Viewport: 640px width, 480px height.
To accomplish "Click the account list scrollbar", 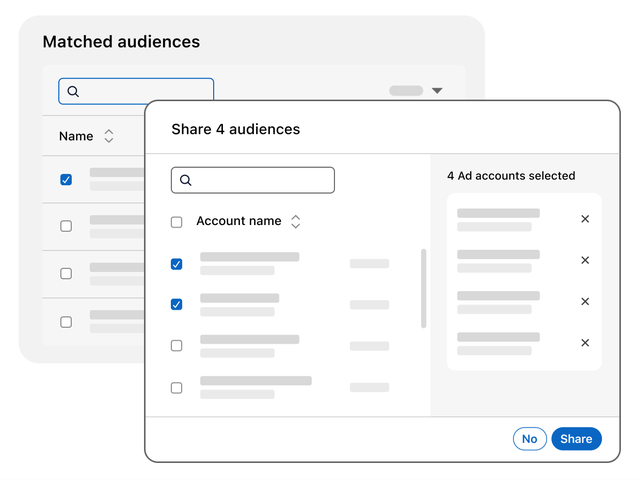I will pos(424,288).
